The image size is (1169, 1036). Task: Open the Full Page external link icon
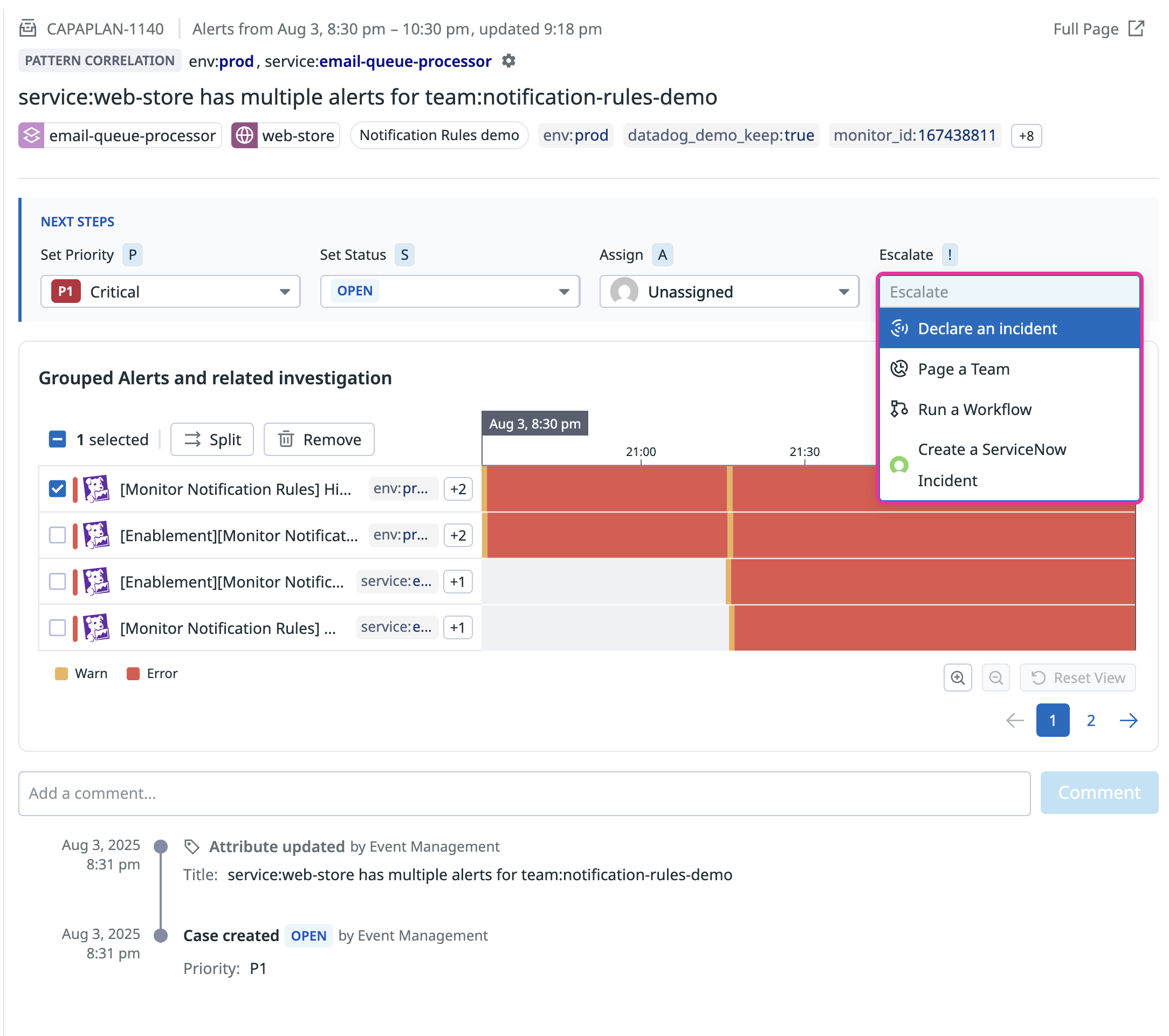pyautogui.click(x=1136, y=28)
